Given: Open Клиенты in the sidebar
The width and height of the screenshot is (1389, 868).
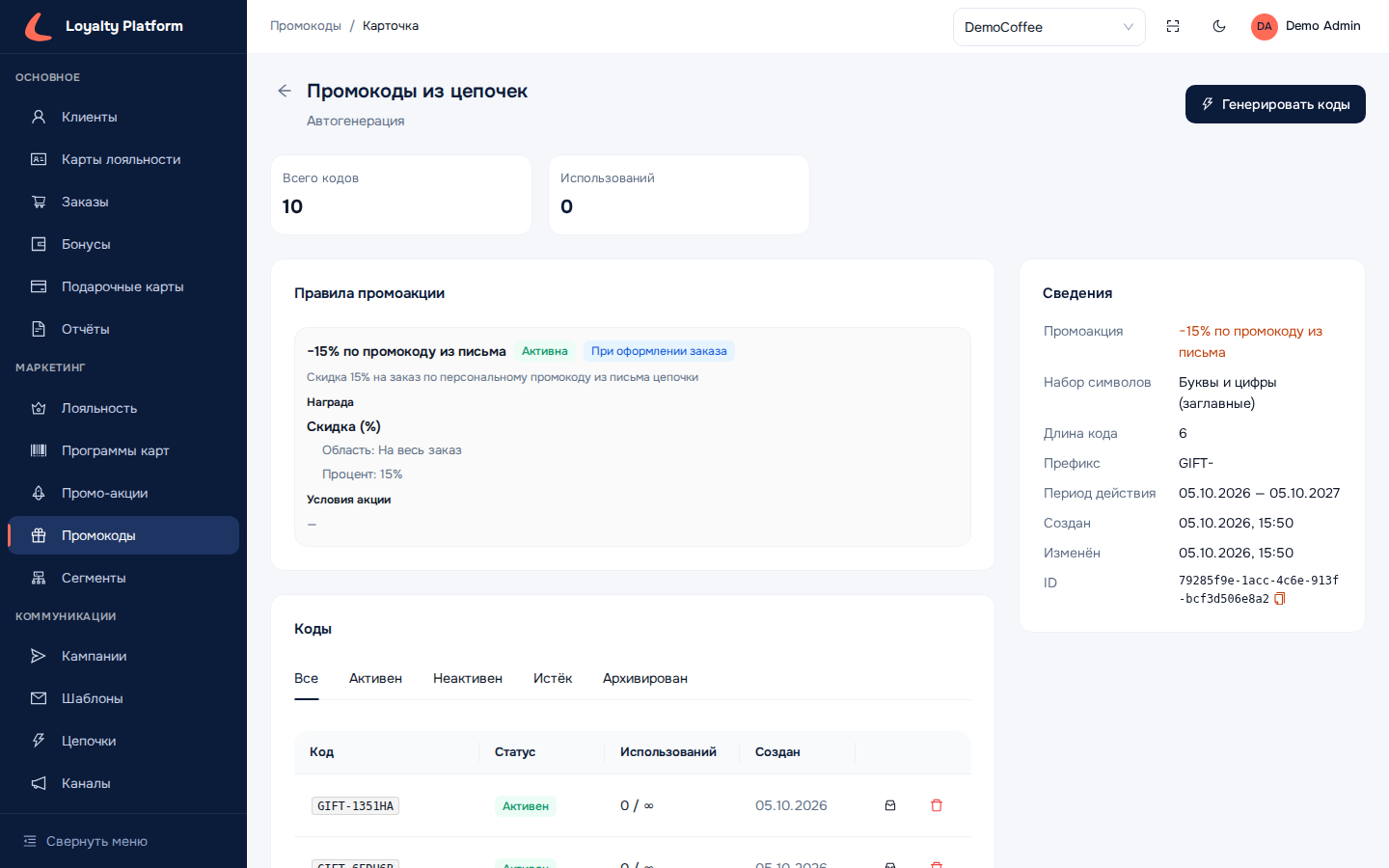Looking at the screenshot, I should click(123, 117).
